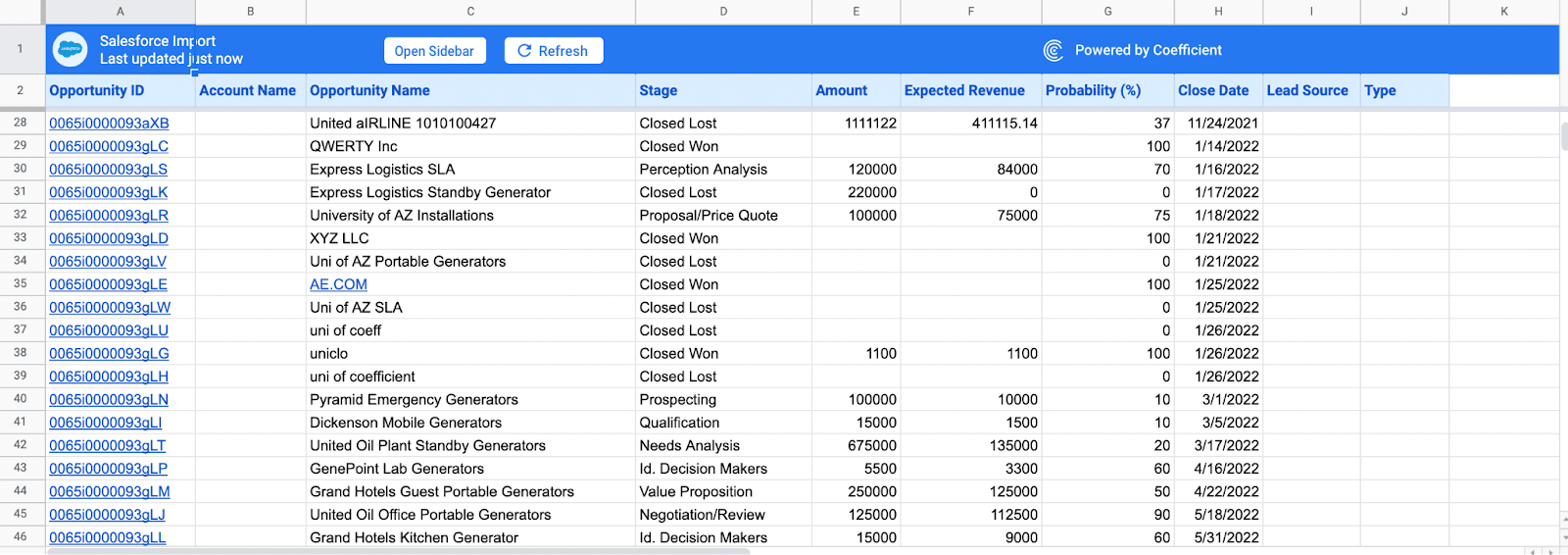Select the 'Value Proposition' stage cell
This screenshot has width=1568, height=555.
[x=723, y=492]
